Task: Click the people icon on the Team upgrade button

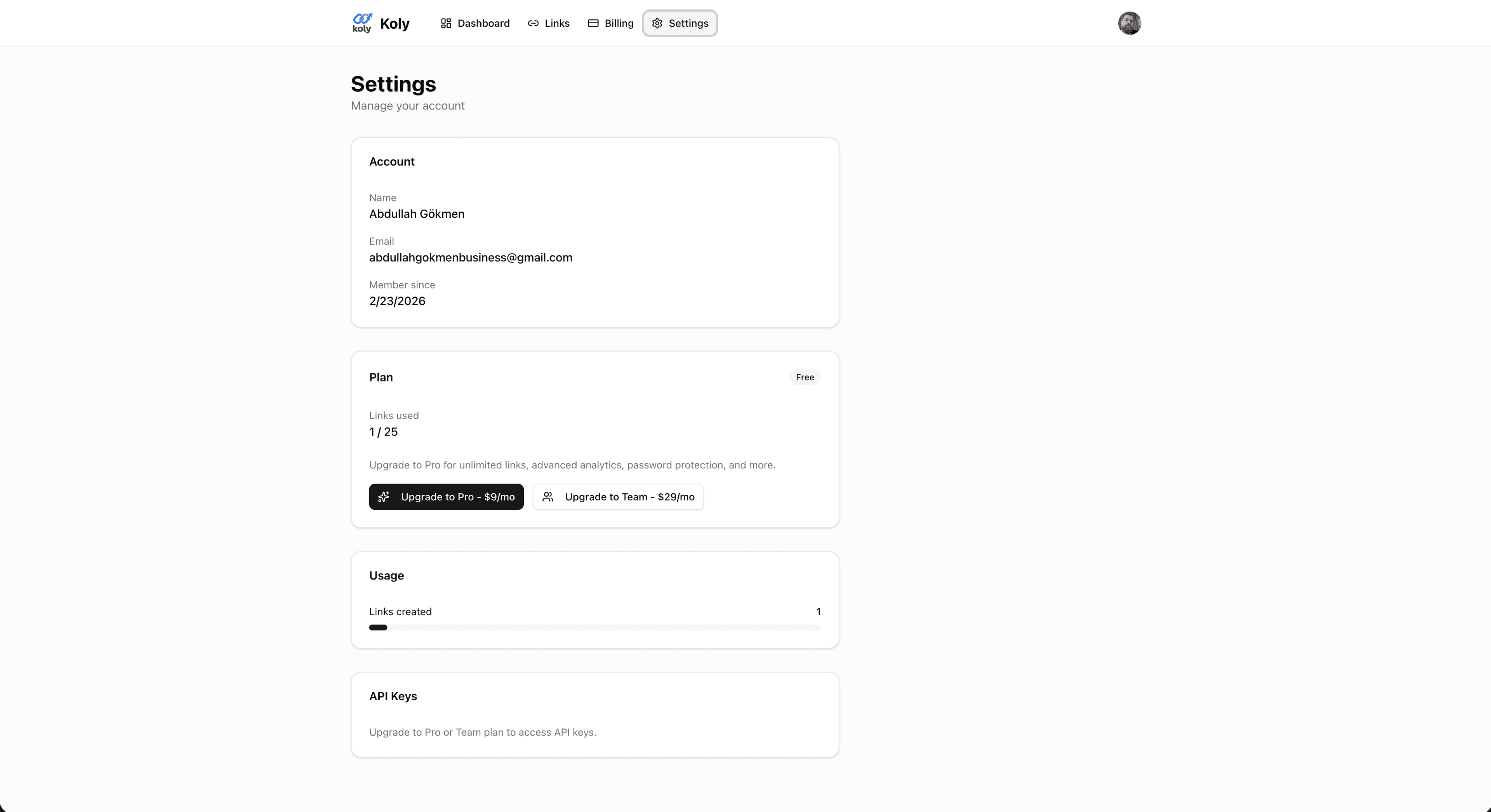Action: [547, 496]
